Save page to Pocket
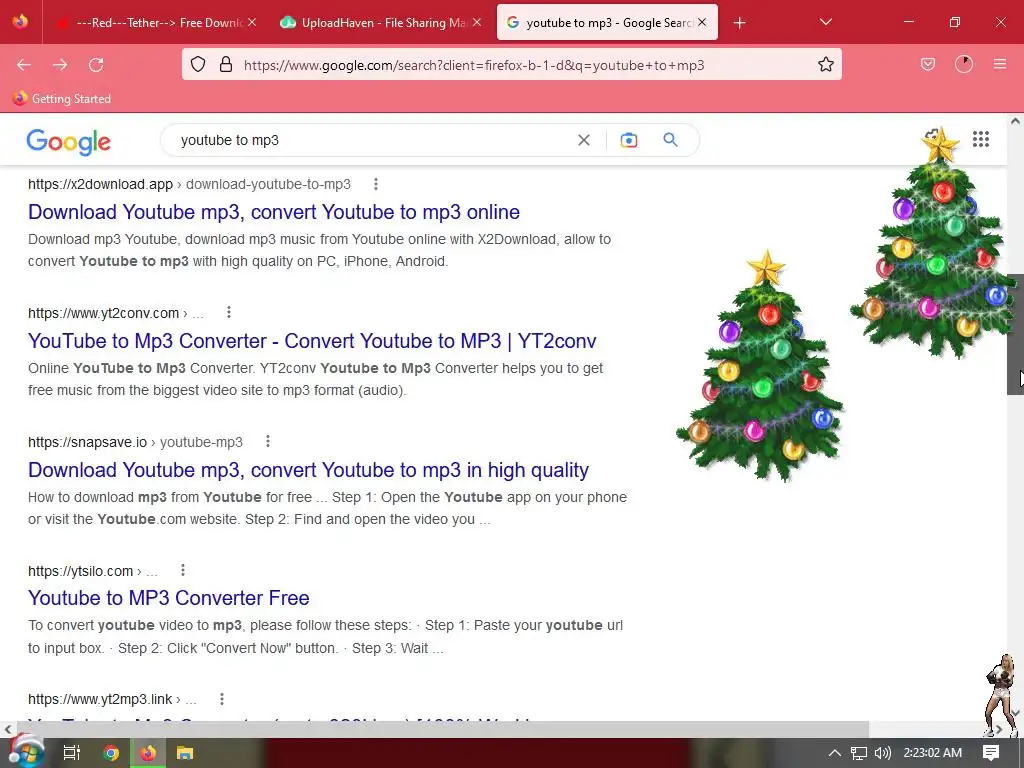 tap(927, 65)
